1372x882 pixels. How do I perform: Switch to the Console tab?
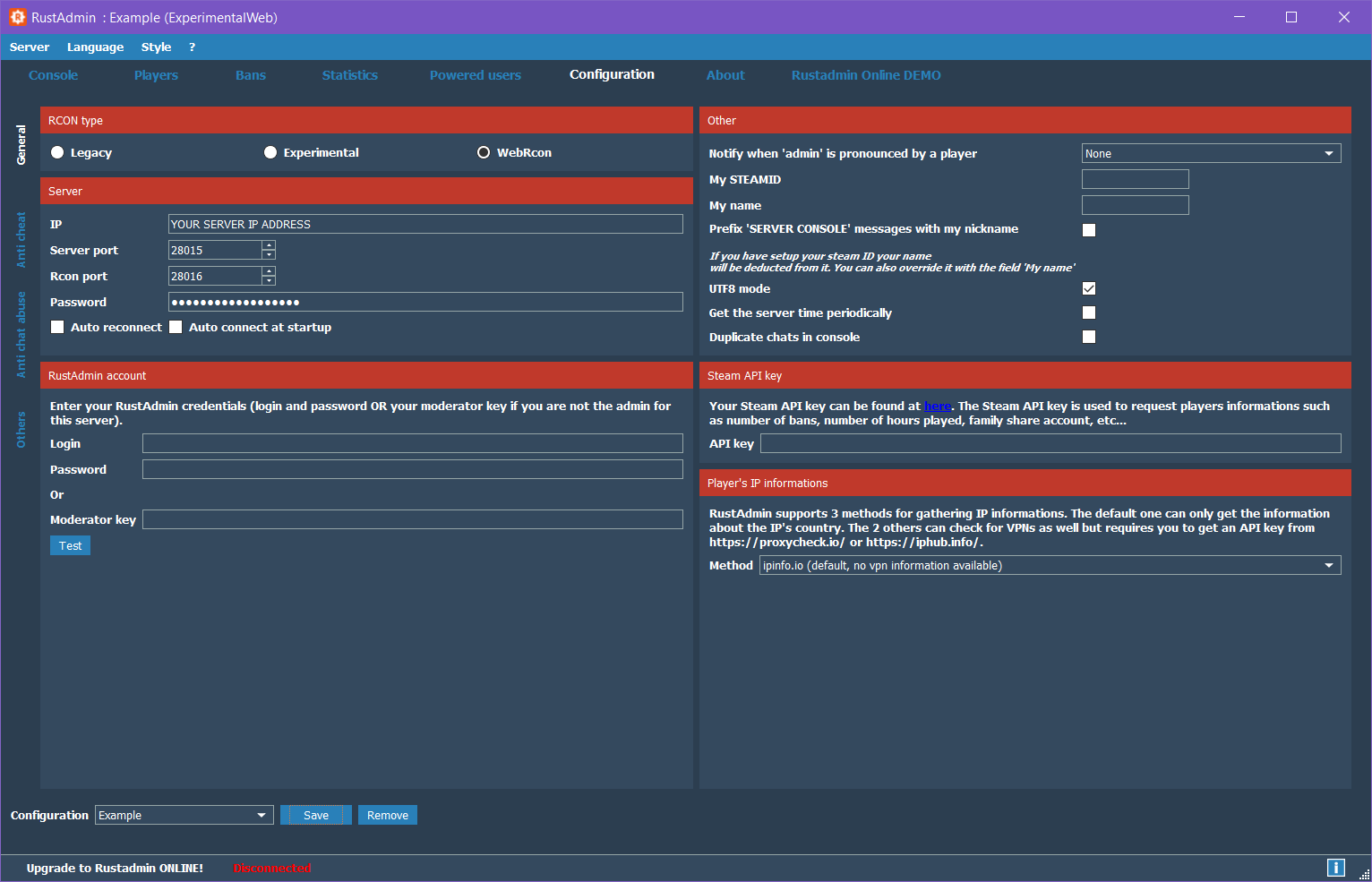click(53, 75)
